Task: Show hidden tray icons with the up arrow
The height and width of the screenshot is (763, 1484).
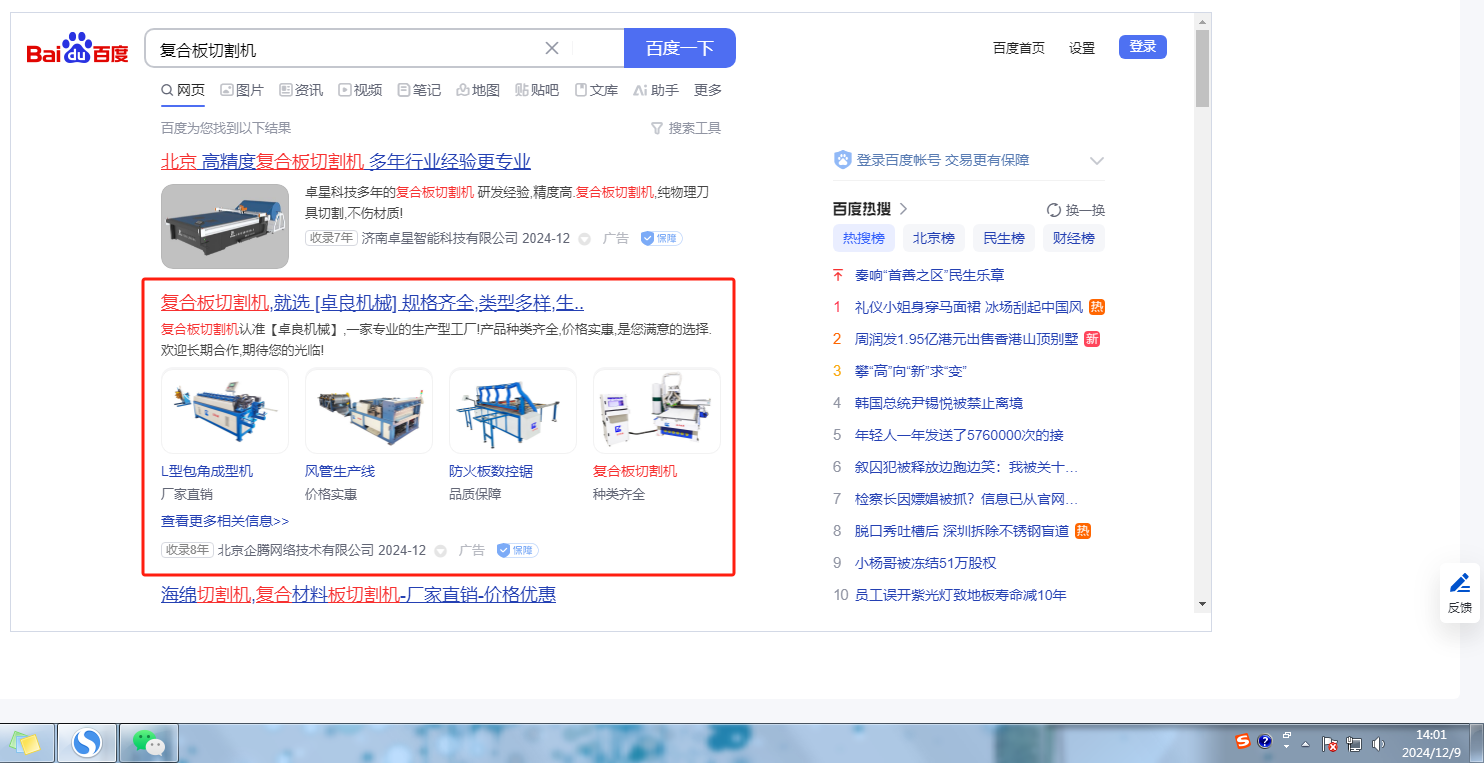Action: [1305, 744]
